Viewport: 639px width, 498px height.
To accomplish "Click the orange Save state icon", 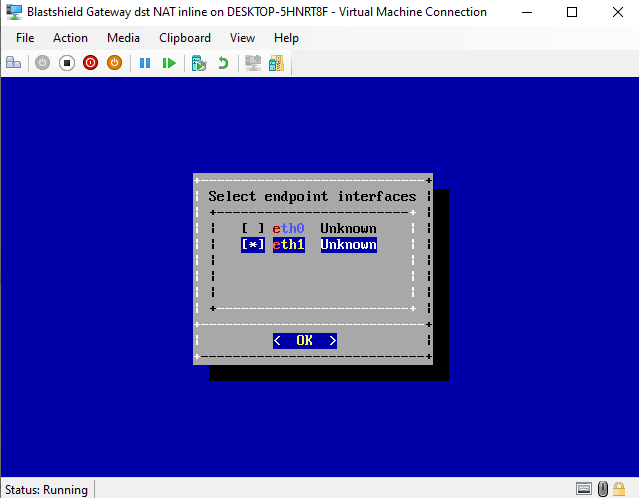I will (x=114, y=63).
